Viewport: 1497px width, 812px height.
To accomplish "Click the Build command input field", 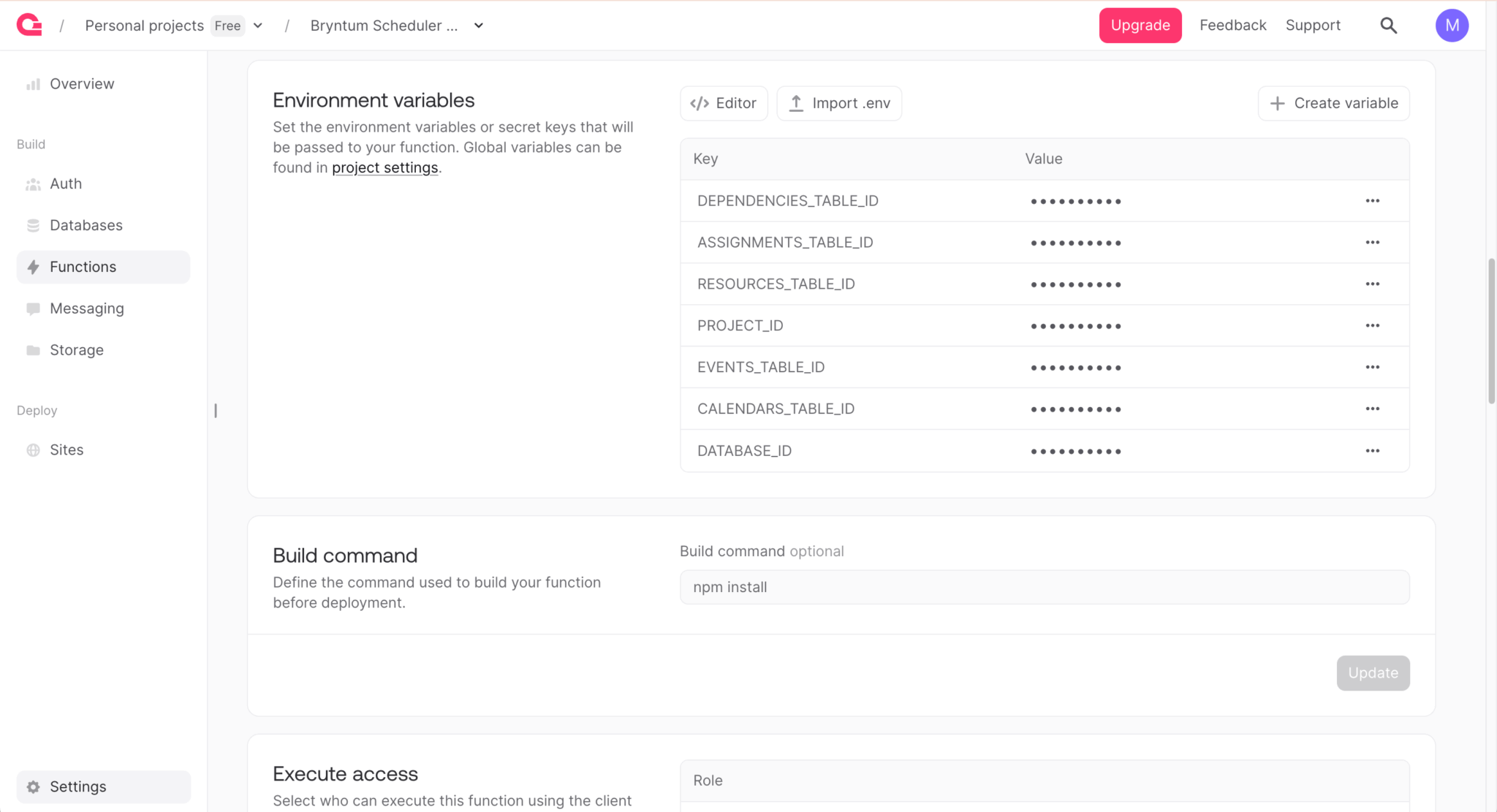I will [x=1044, y=587].
